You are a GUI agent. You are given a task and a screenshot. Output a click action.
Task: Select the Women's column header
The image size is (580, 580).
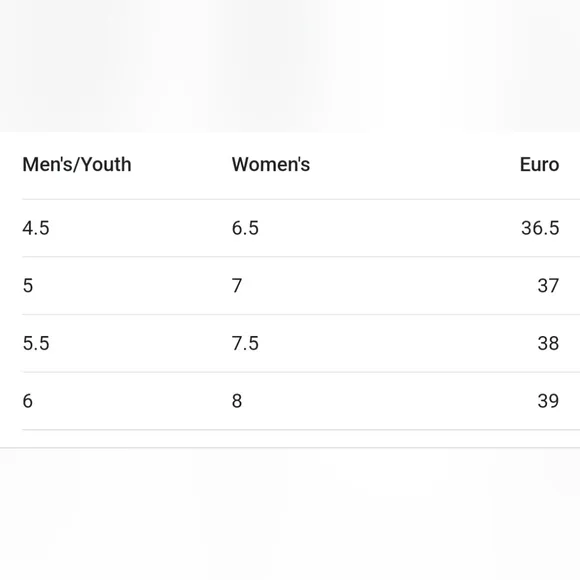[x=271, y=165]
